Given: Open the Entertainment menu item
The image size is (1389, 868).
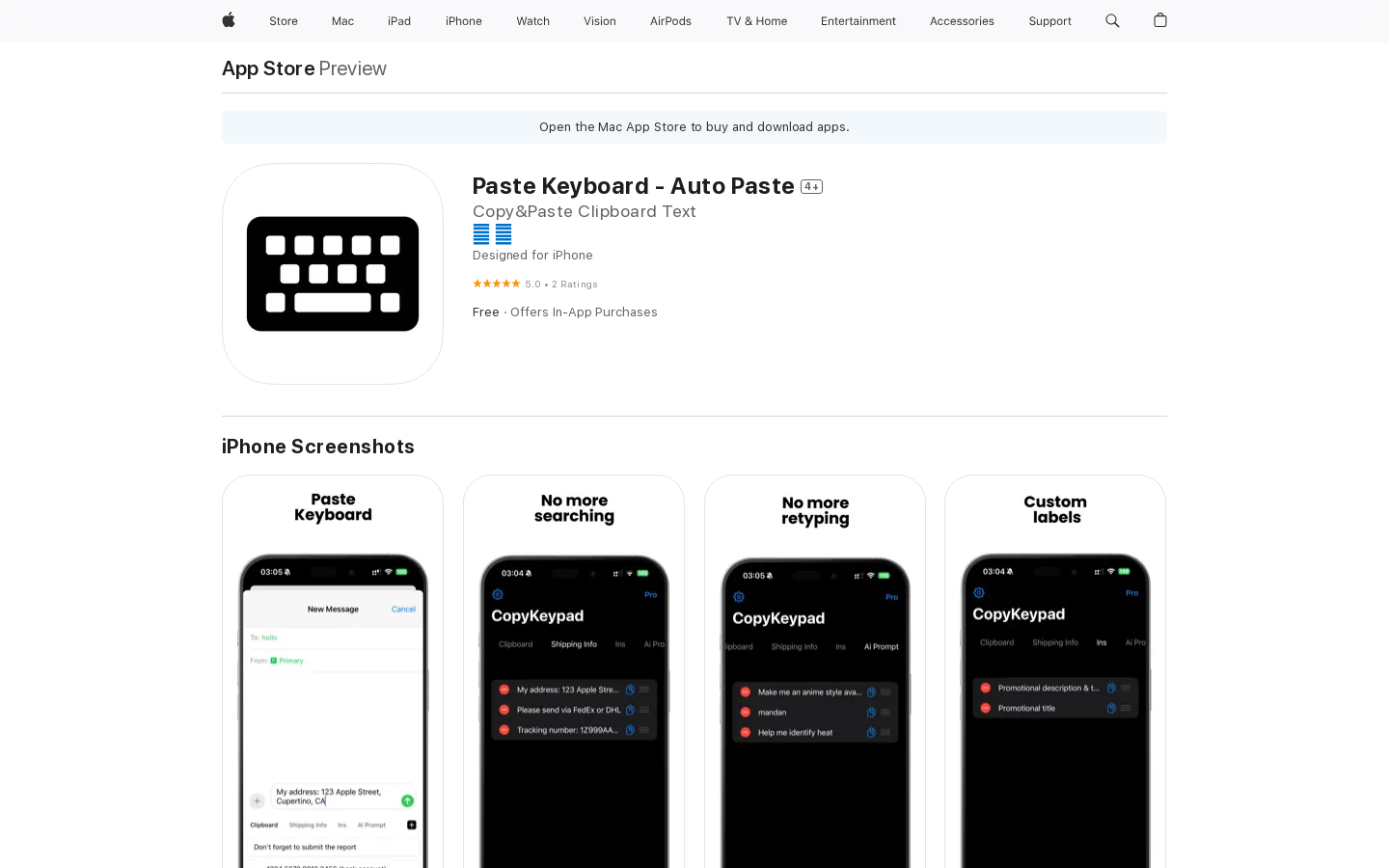Looking at the screenshot, I should 858,21.
